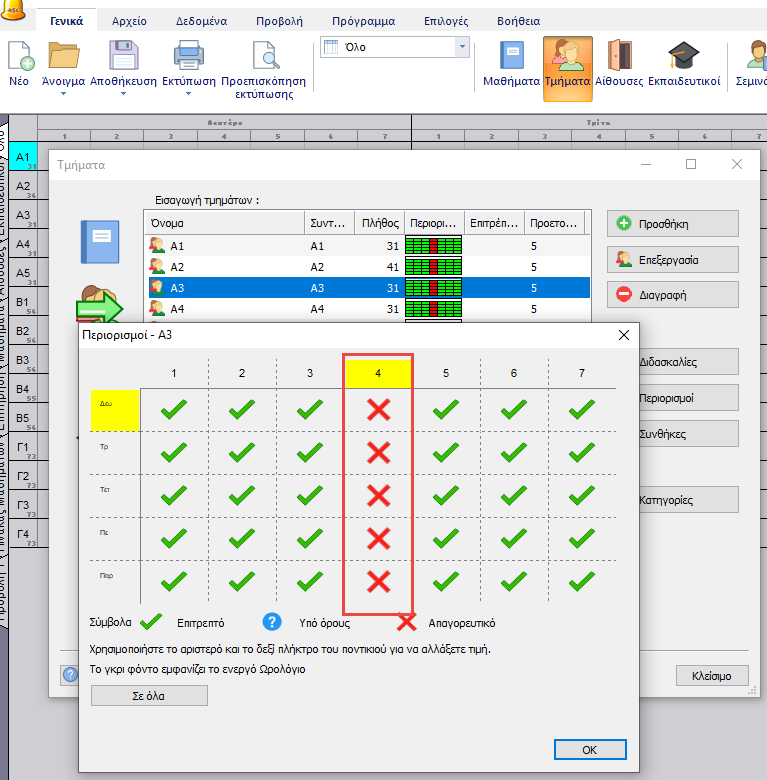The image size is (767, 780).
Task: Open the Μαθήματα book icon
Action: pos(511,58)
